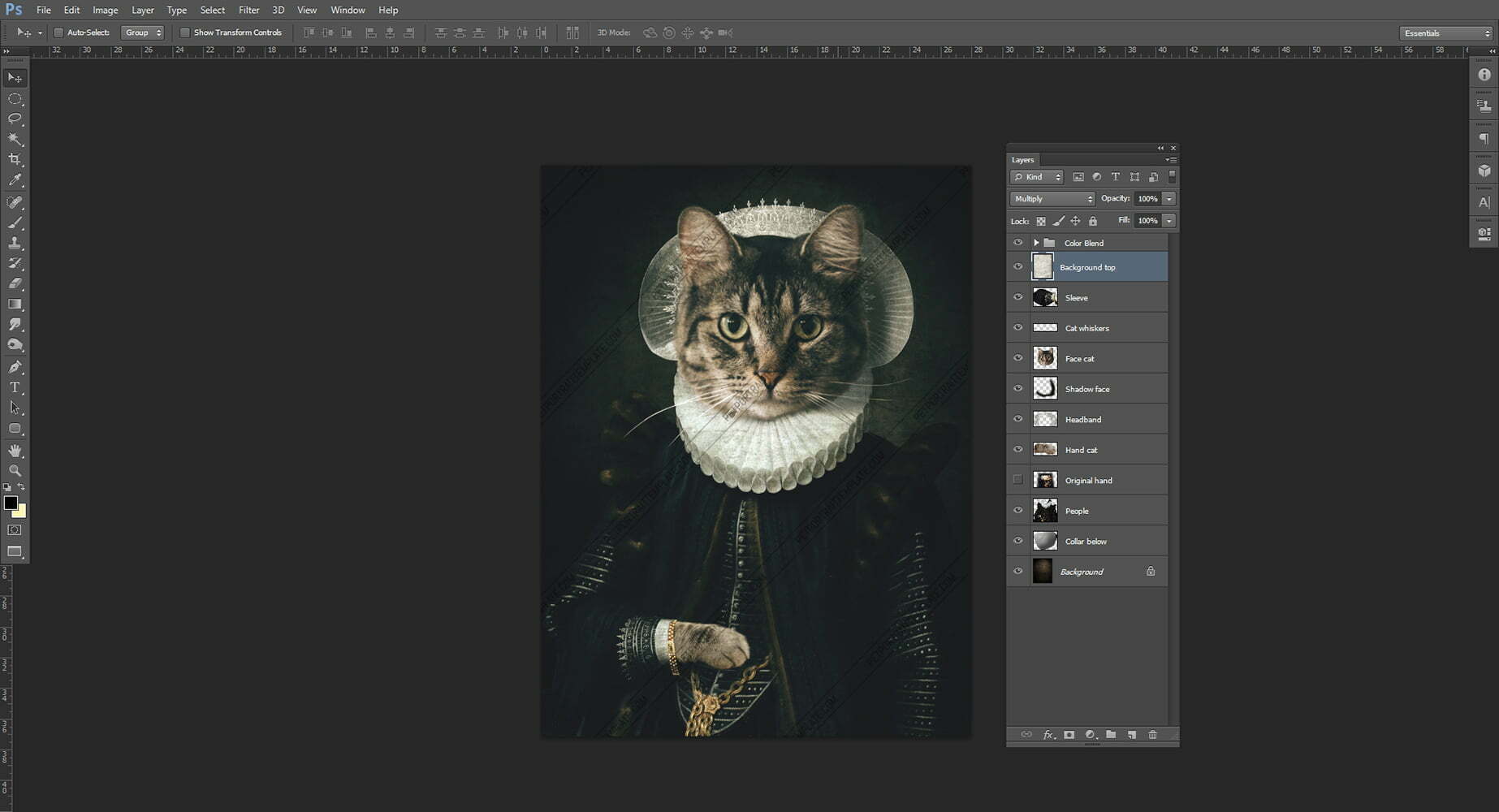Select the Zoom tool
This screenshot has height=812, width=1499.
[15, 471]
